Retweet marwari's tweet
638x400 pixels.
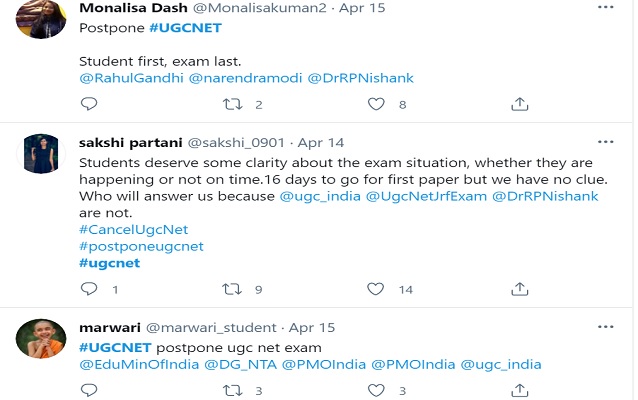pyautogui.click(x=232, y=391)
